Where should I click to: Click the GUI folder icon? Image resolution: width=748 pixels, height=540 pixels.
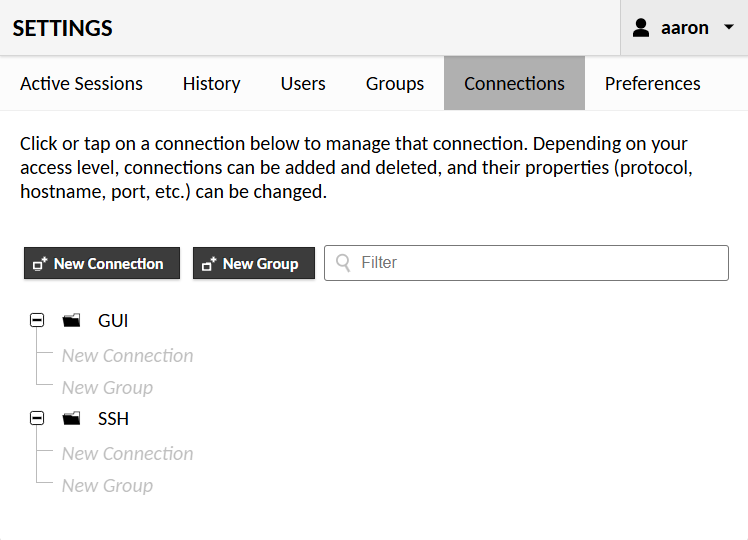[71, 321]
